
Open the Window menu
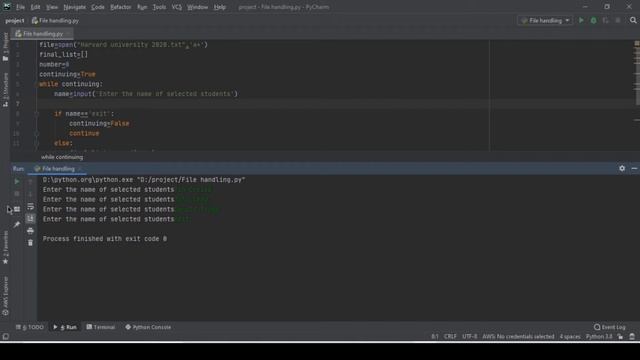198,7
